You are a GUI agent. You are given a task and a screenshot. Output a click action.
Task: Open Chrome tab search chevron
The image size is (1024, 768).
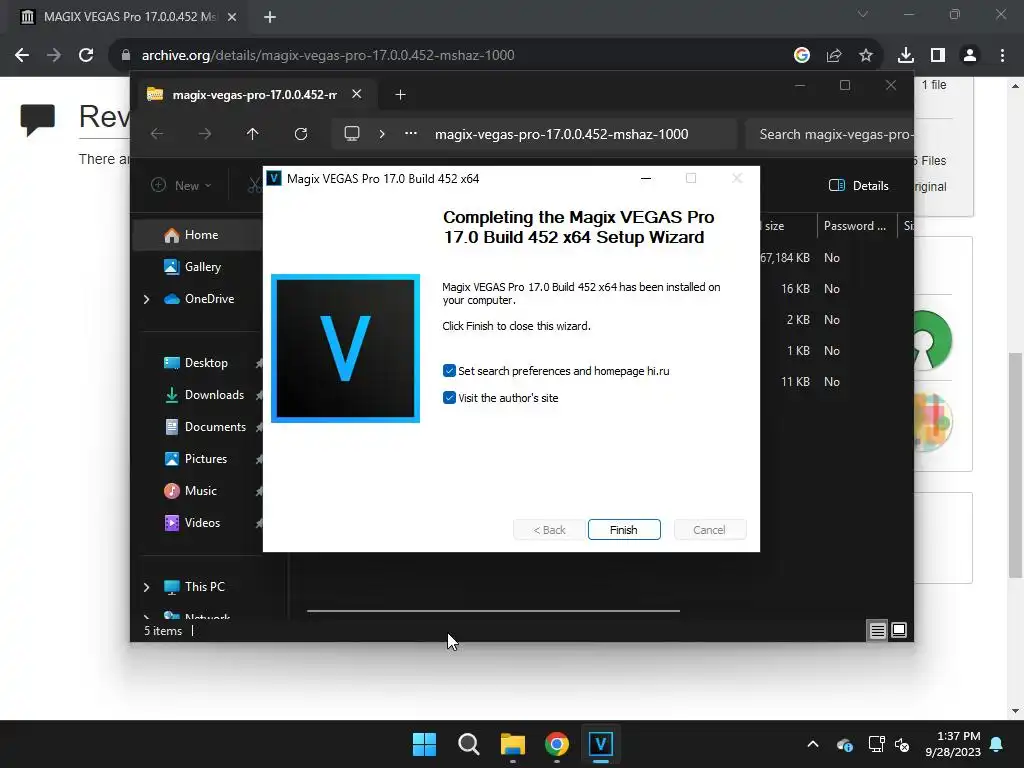pyautogui.click(x=863, y=14)
